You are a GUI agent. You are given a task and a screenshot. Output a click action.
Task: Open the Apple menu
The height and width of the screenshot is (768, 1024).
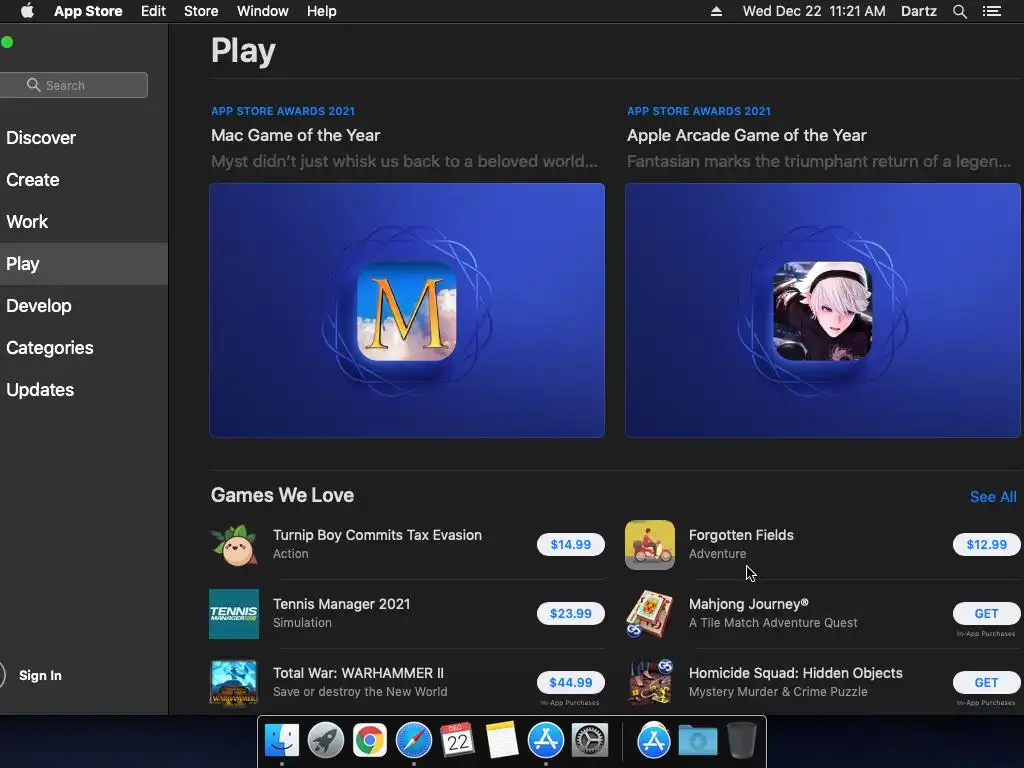(x=27, y=11)
